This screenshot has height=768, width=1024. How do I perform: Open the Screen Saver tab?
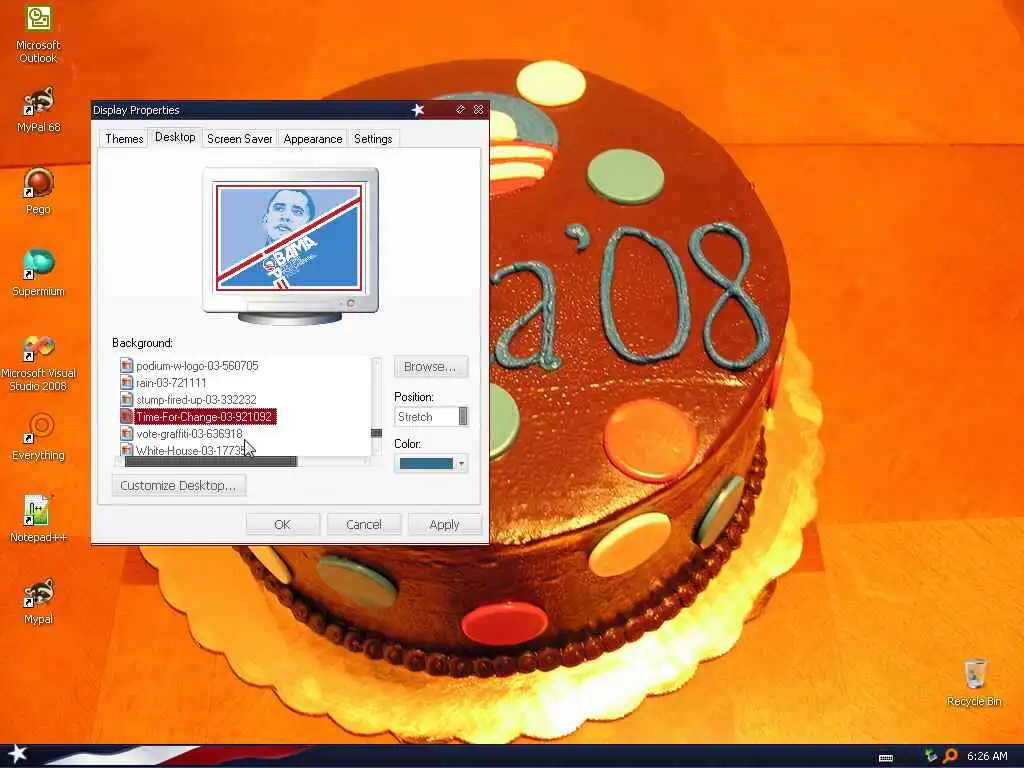tap(240, 138)
